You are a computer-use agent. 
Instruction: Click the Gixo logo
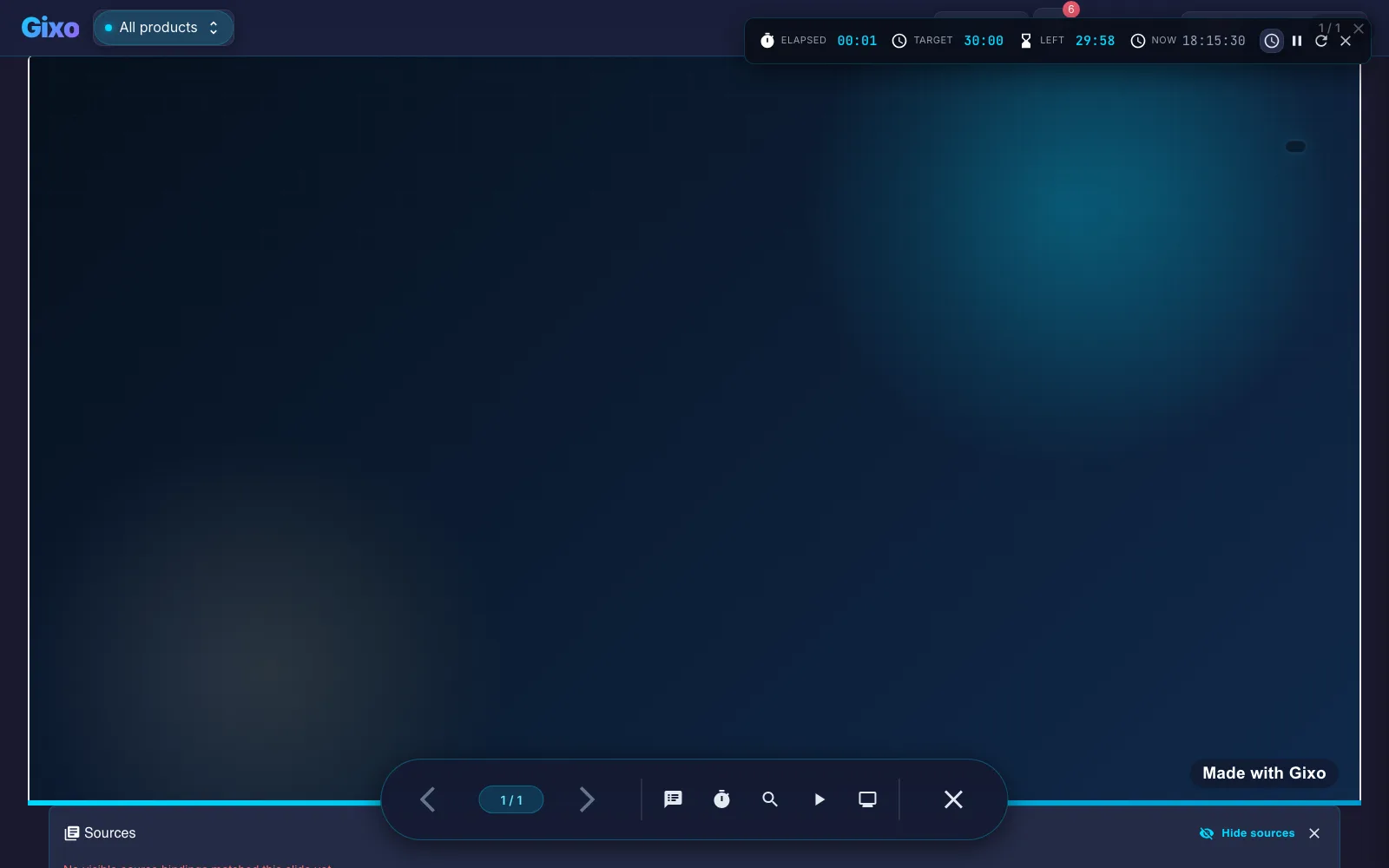click(50, 28)
